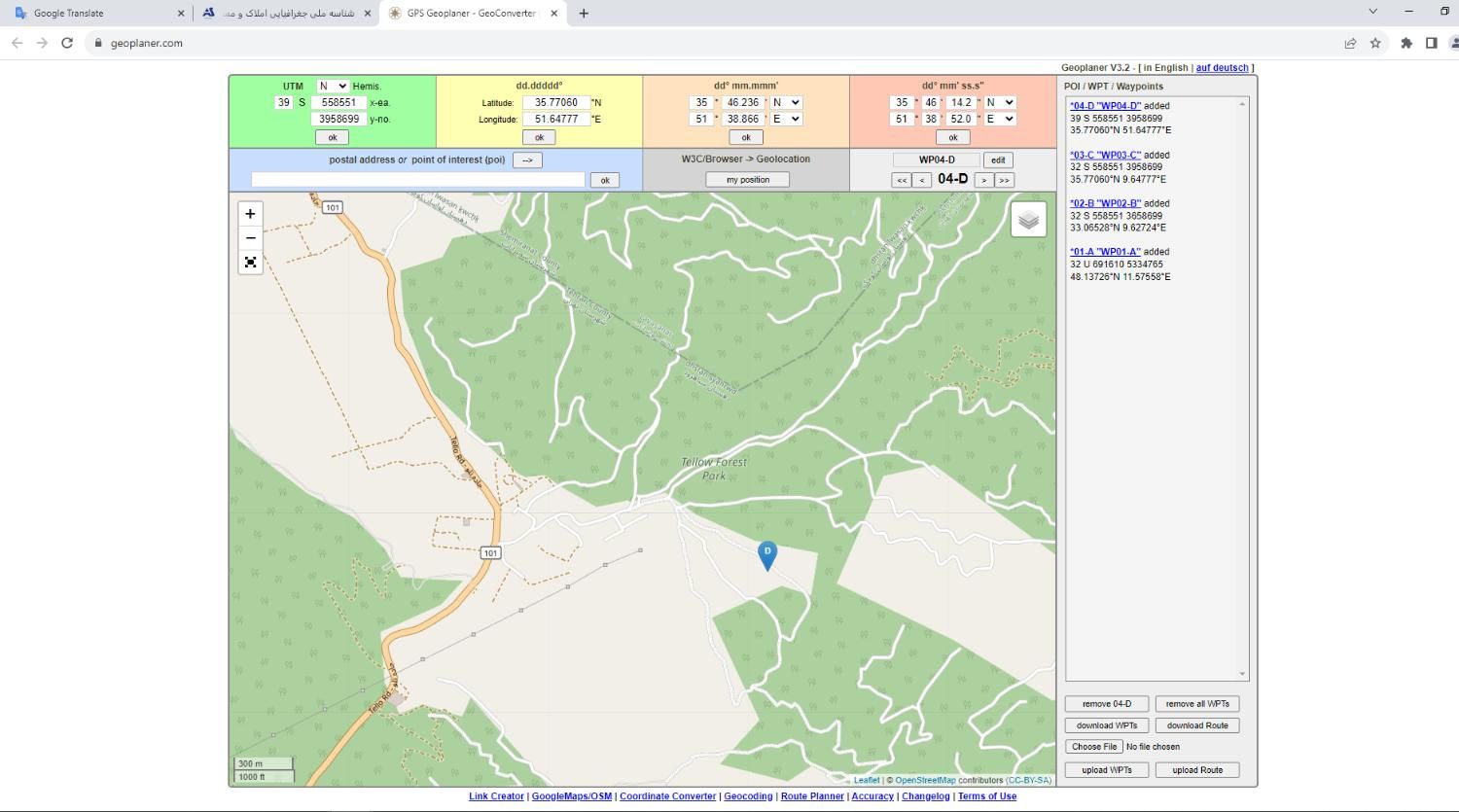Click the my position button
The image size is (1459, 812).
(747, 180)
